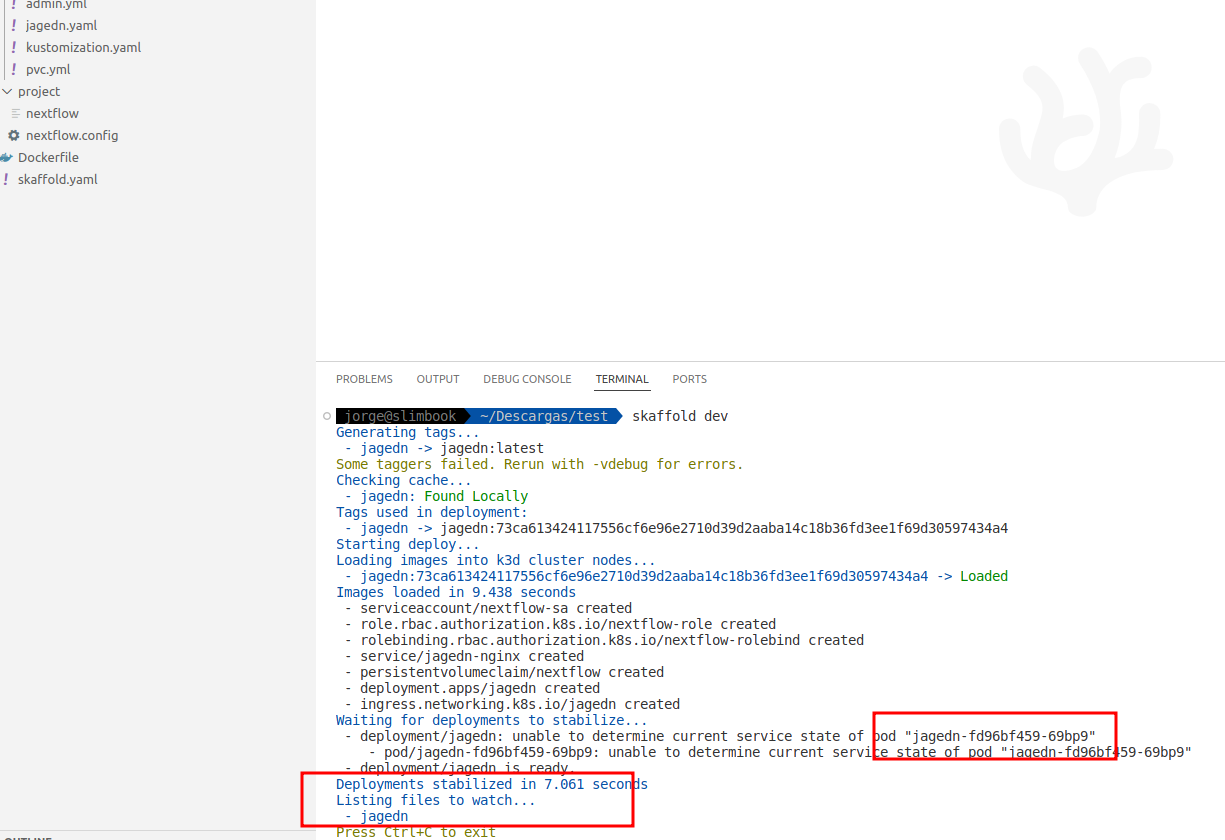
Task: Show the DEBUG CONSOLE tab
Action: (x=527, y=379)
